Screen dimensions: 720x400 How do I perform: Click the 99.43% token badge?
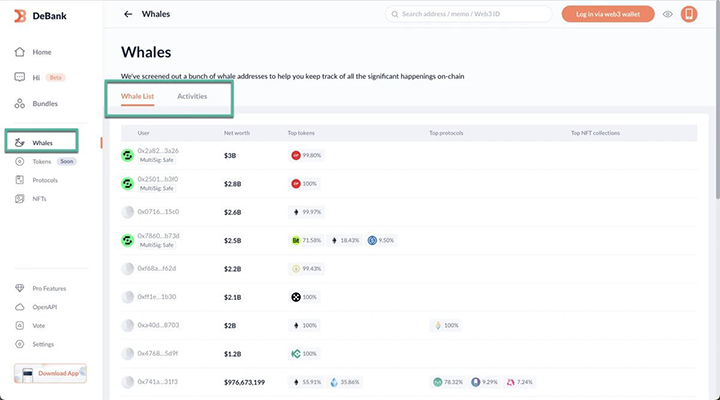pos(306,269)
